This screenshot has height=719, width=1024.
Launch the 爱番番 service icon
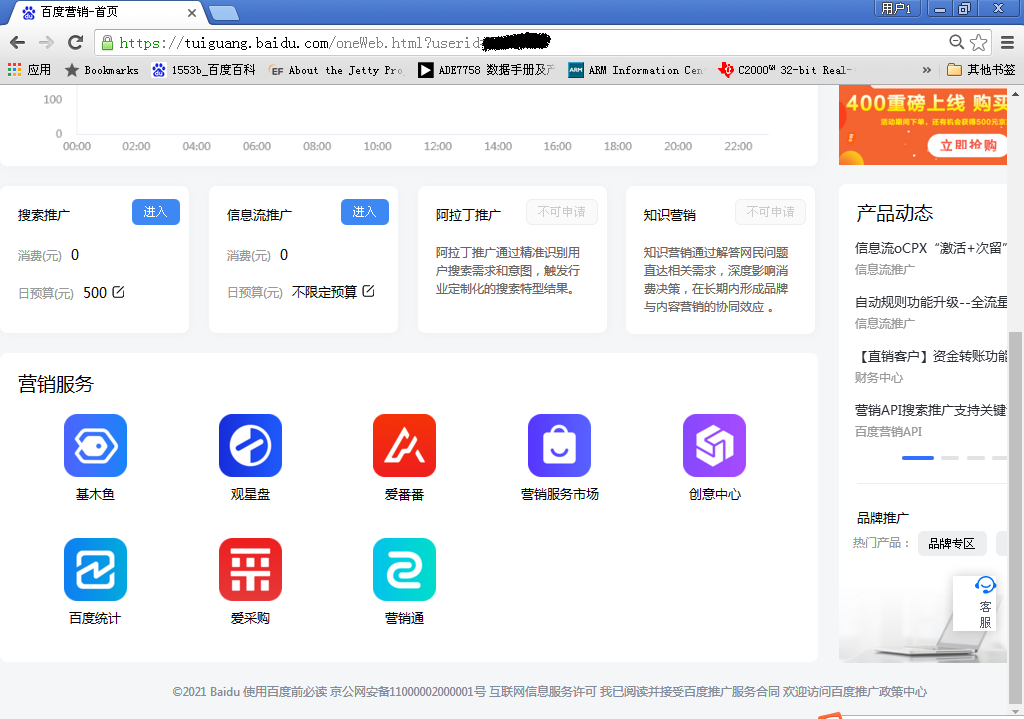pyautogui.click(x=404, y=445)
